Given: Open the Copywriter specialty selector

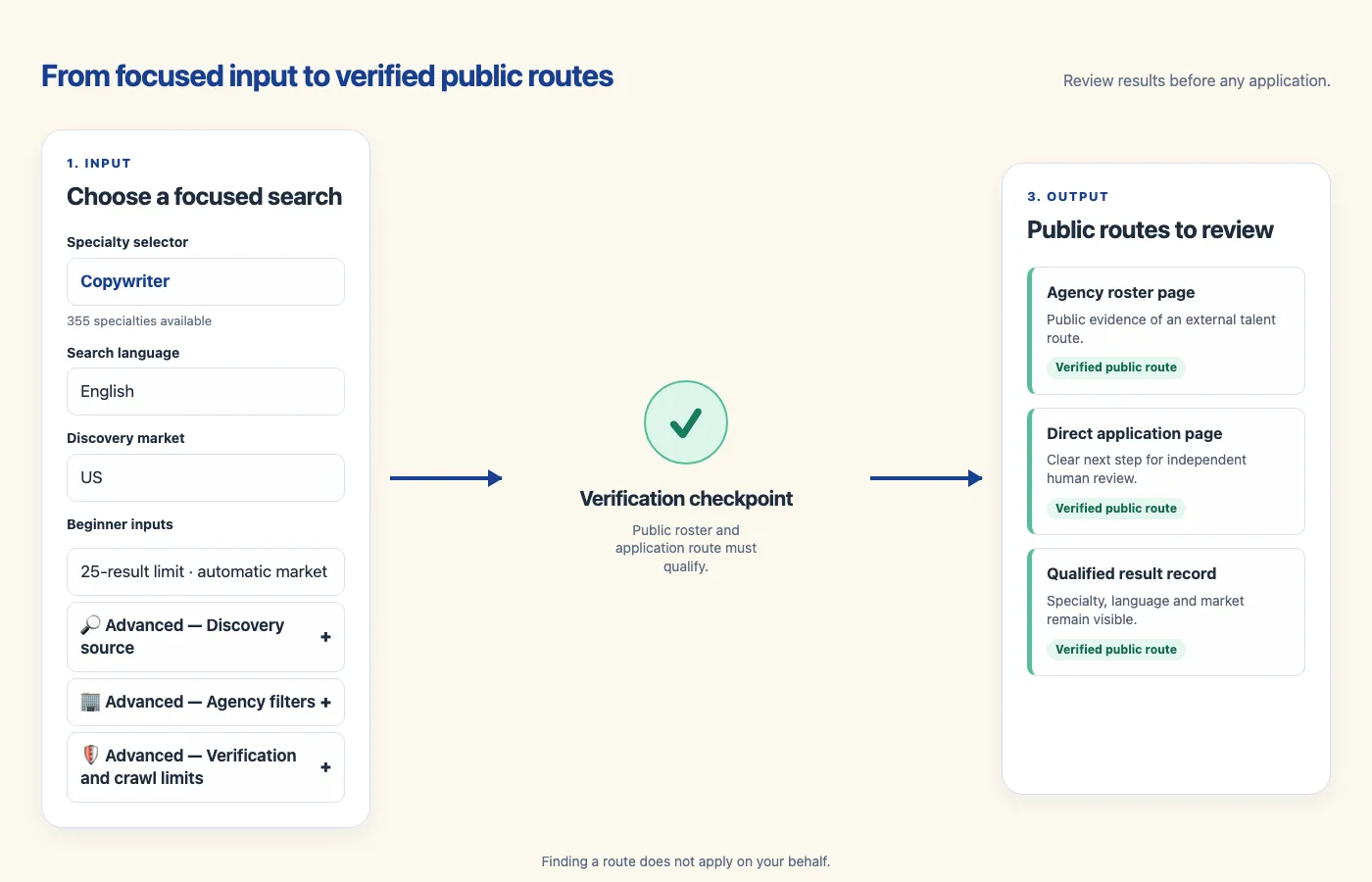Looking at the screenshot, I should coord(206,281).
